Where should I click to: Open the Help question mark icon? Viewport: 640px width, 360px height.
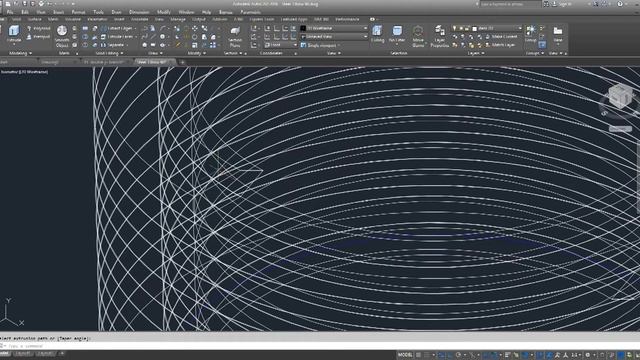point(620,4)
